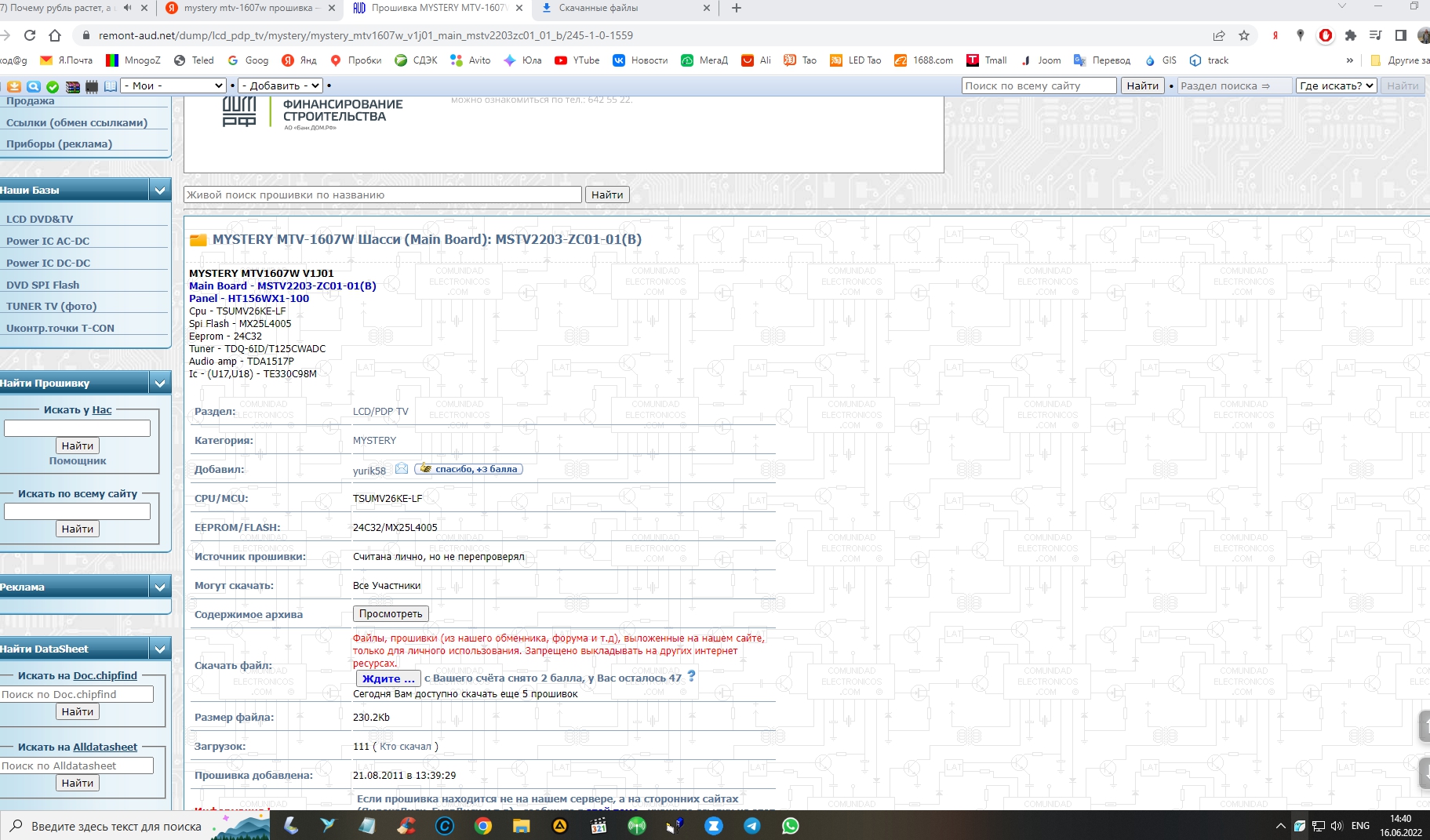Click the "Просмотреть" archive contents button
The image size is (1430, 840).
[391, 614]
